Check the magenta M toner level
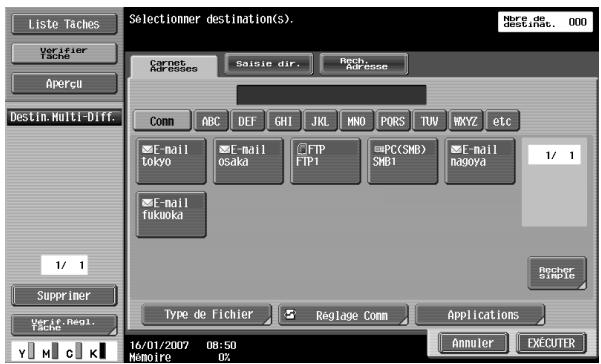 (x=50, y=351)
